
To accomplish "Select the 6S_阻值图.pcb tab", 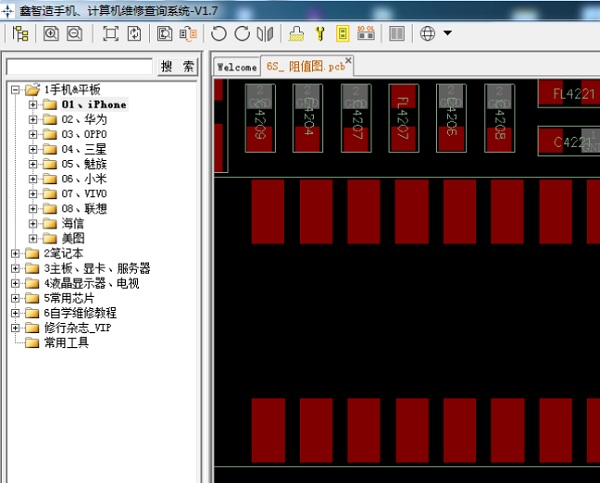I will pyautogui.click(x=306, y=67).
